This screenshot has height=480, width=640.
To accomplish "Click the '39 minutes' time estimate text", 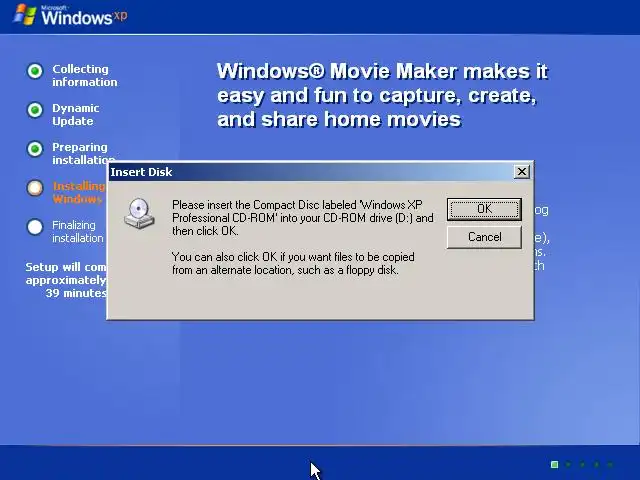I will tap(76, 293).
